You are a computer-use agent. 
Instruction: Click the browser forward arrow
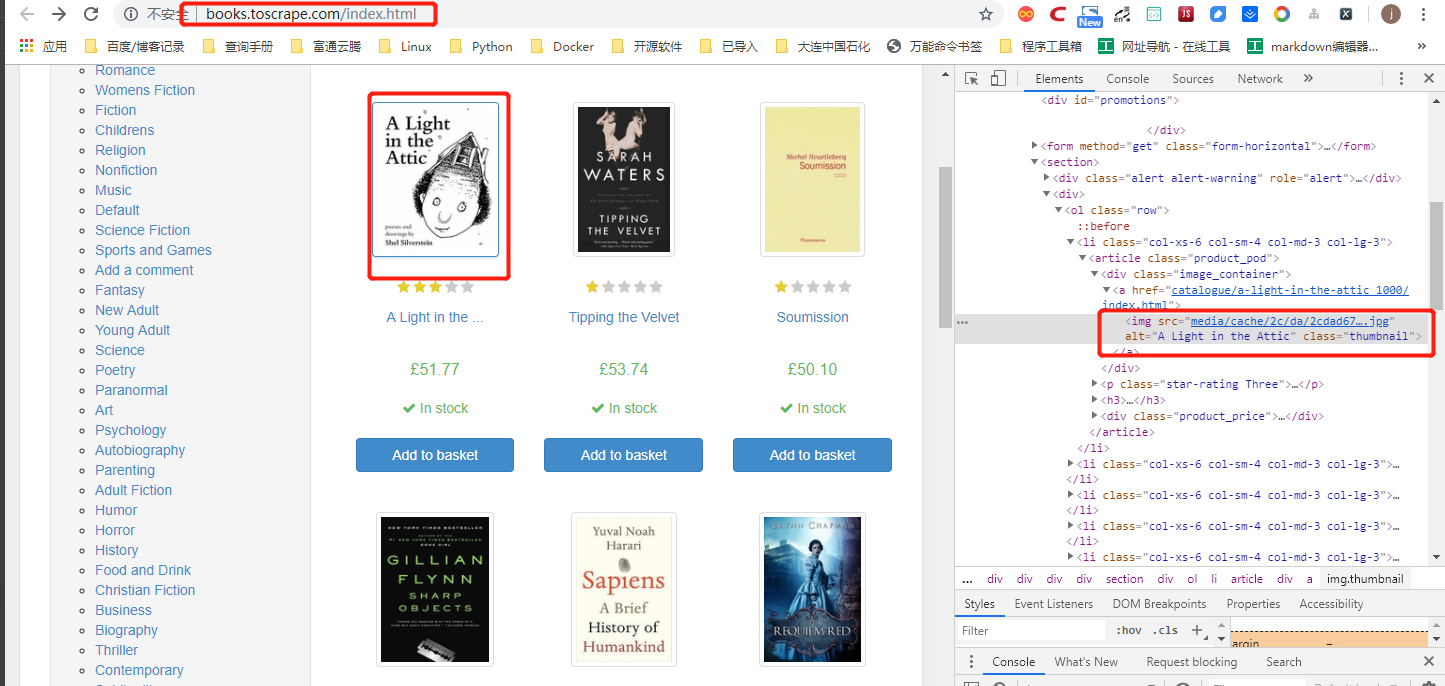pyautogui.click(x=59, y=14)
